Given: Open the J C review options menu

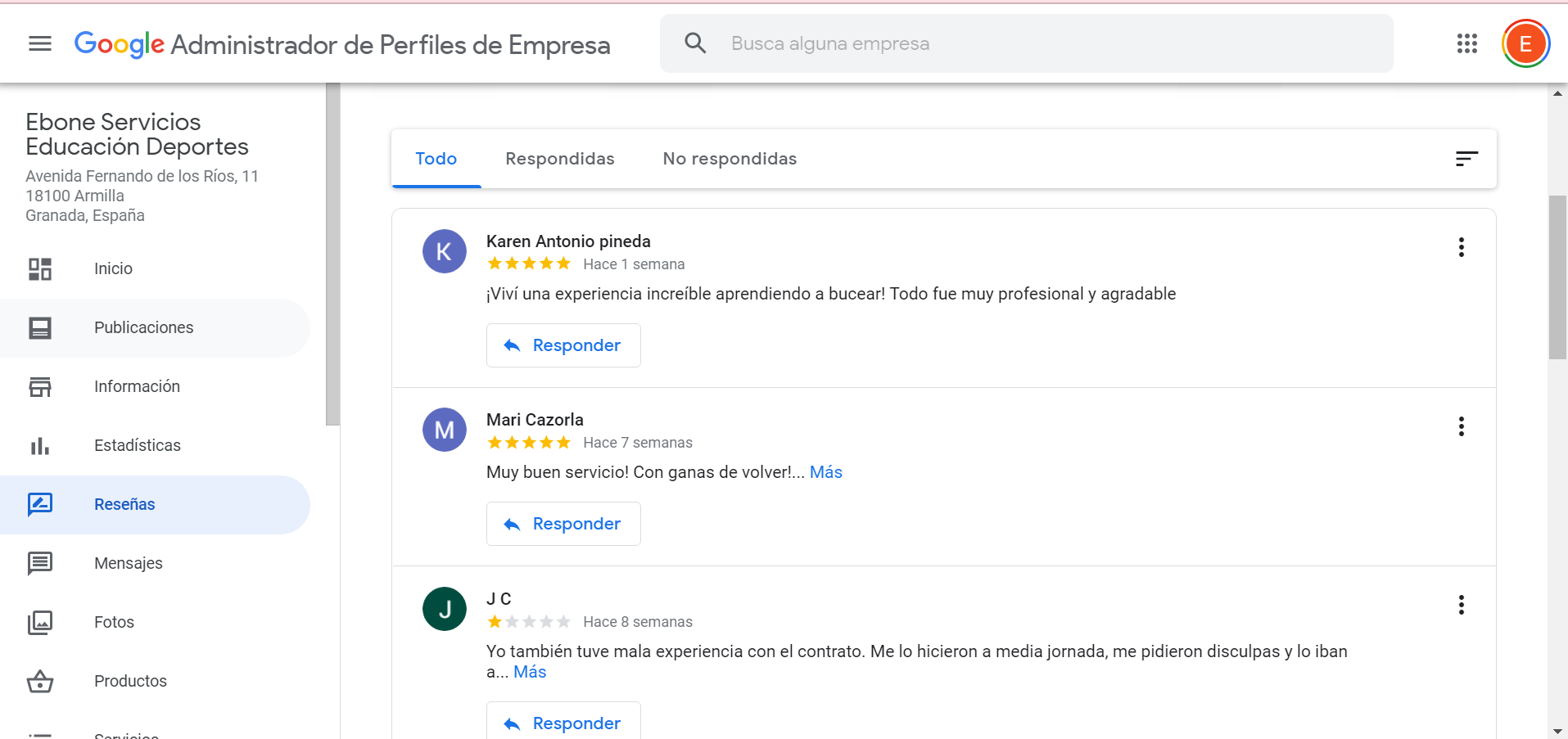Looking at the screenshot, I should (1461, 605).
